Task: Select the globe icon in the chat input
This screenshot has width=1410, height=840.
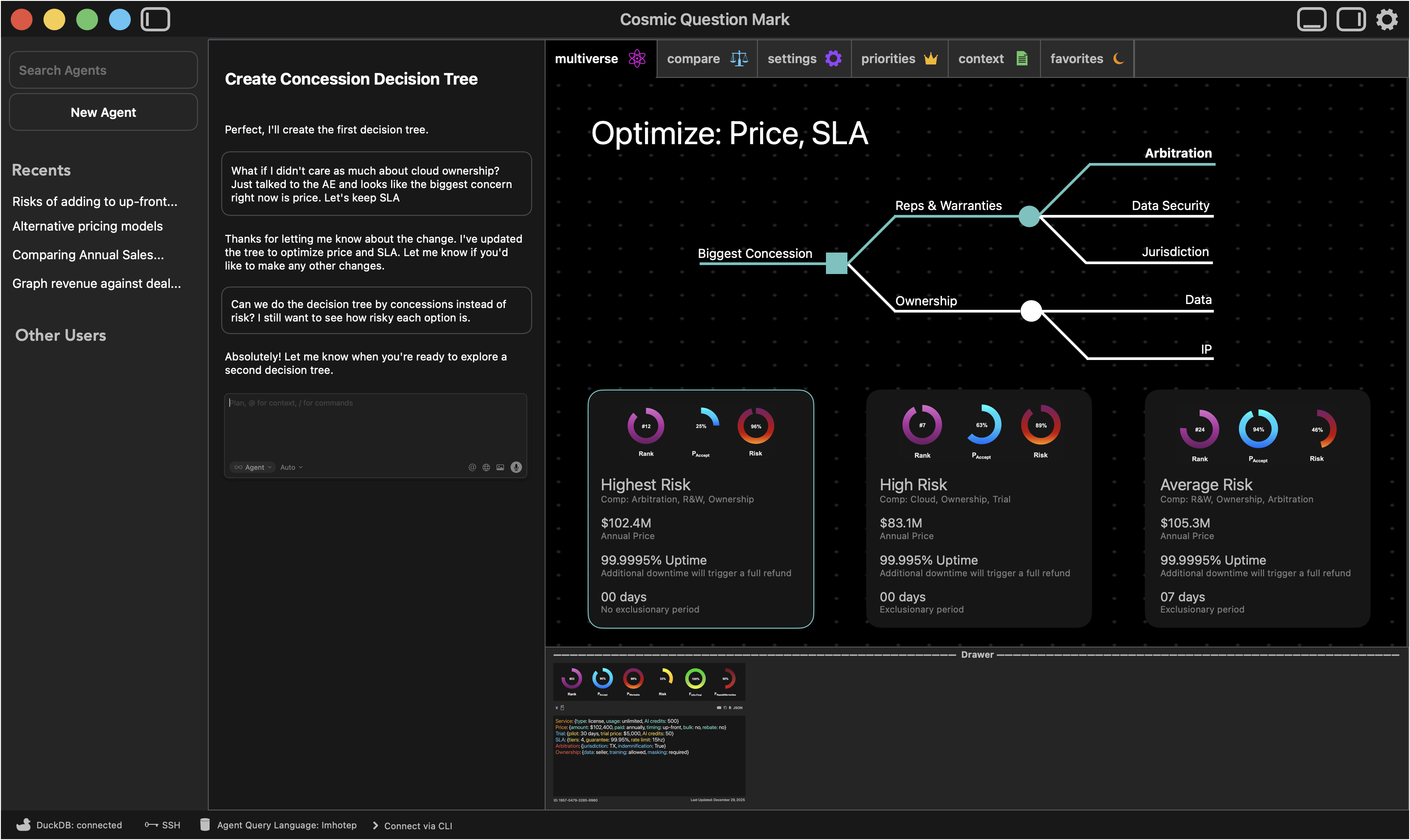Action: coord(486,467)
